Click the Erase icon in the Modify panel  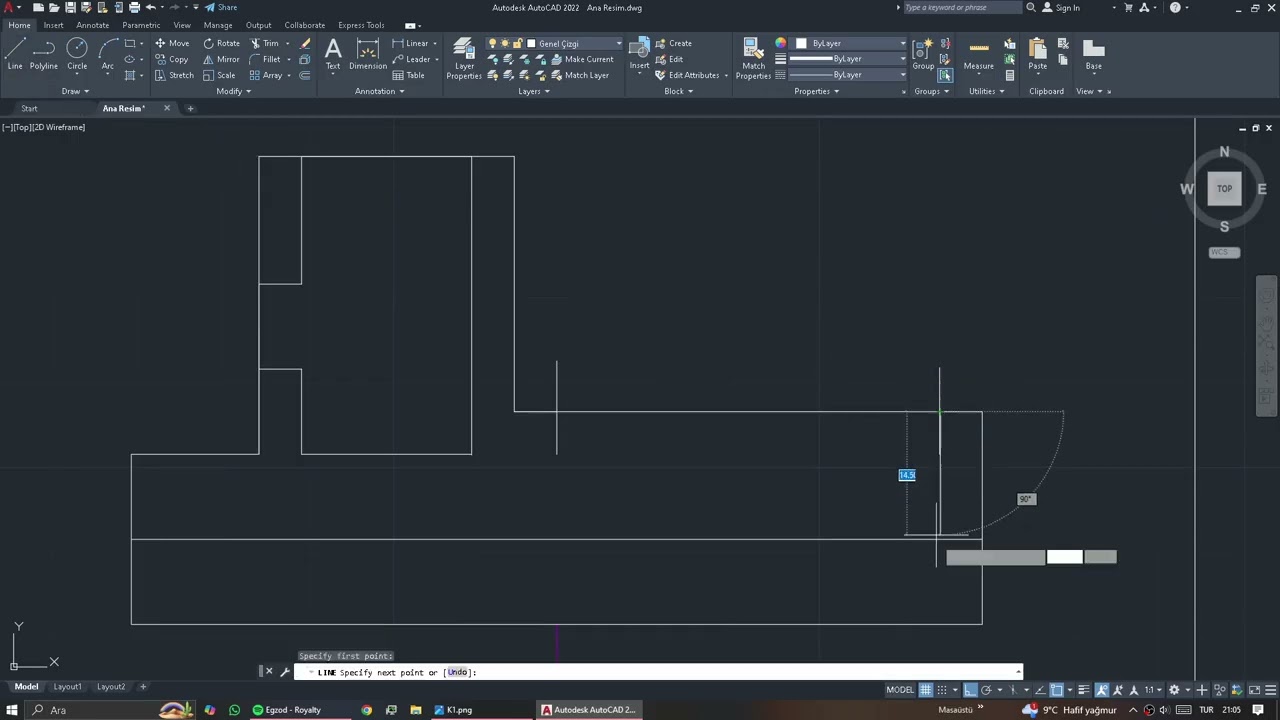click(x=305, y=43)
